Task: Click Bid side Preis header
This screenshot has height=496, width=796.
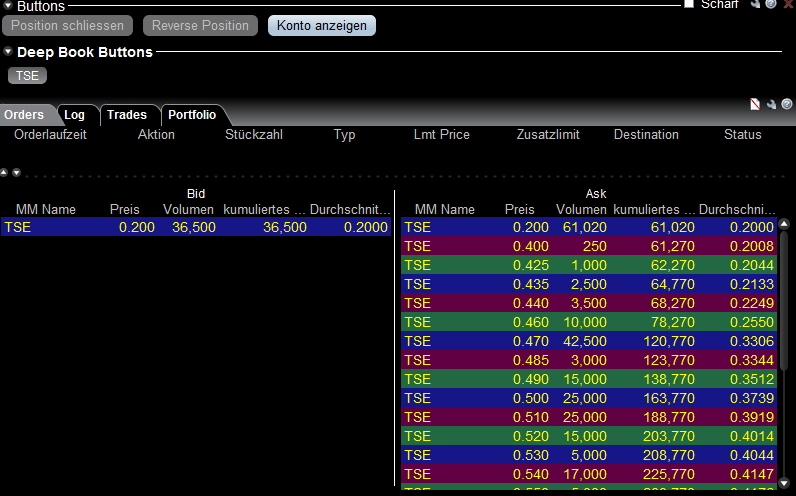Action: 124,210
